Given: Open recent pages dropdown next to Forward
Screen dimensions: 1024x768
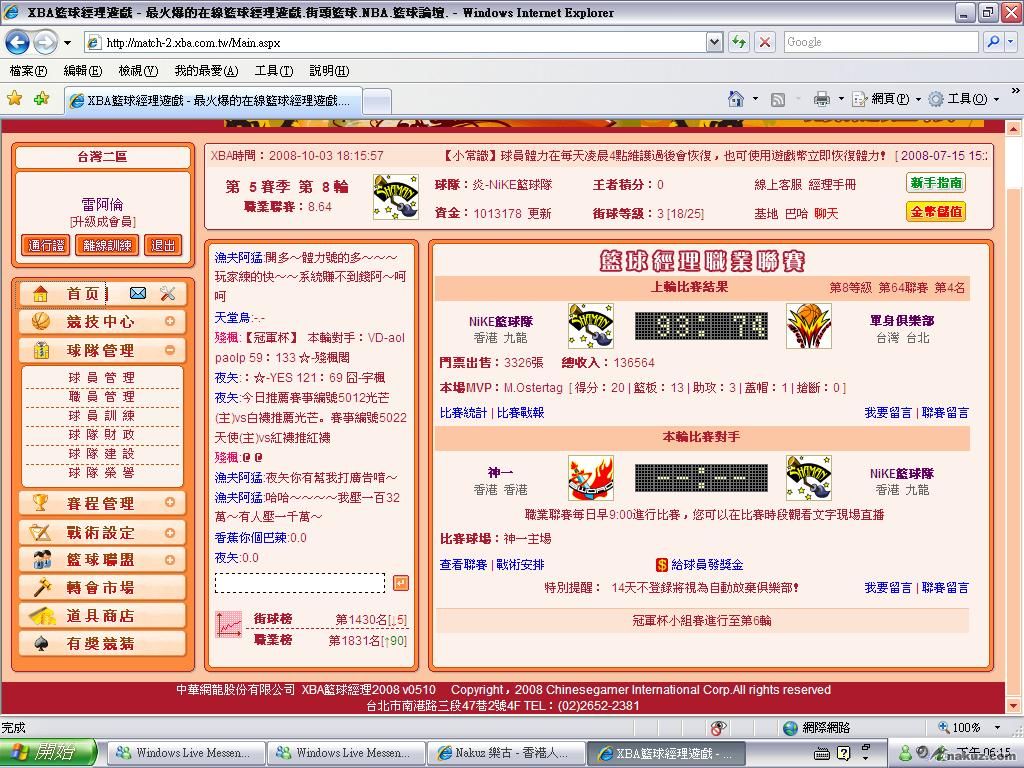Looking at the screenshot, I should point(67,43).
